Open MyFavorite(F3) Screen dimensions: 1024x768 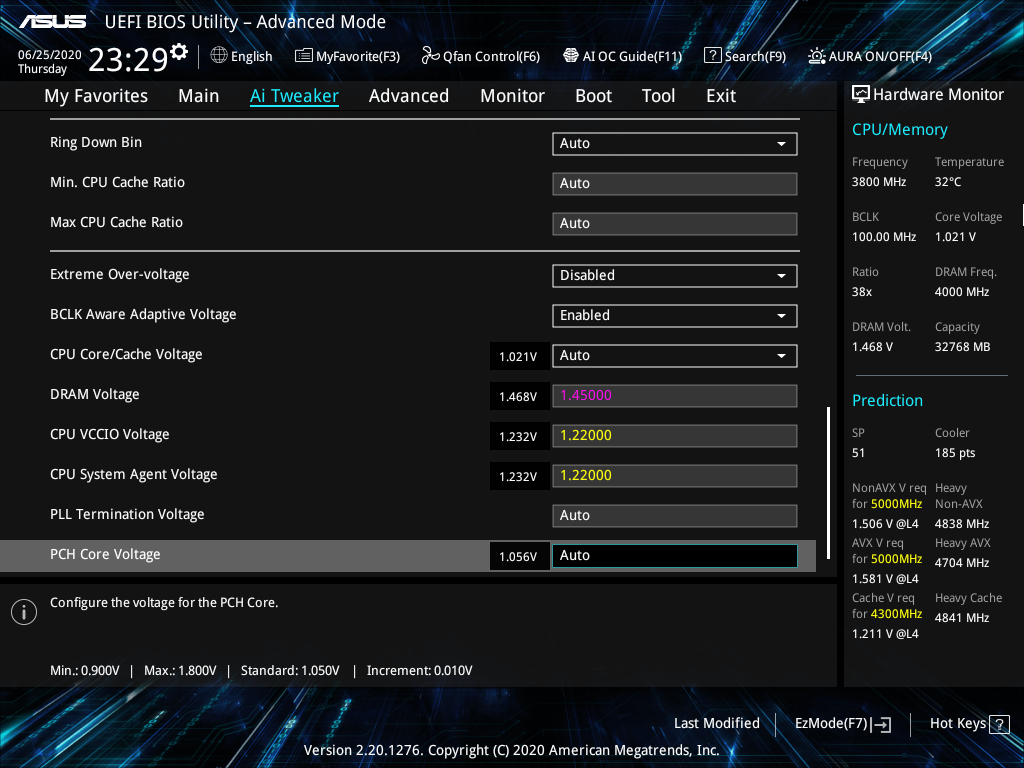(347, 56)
